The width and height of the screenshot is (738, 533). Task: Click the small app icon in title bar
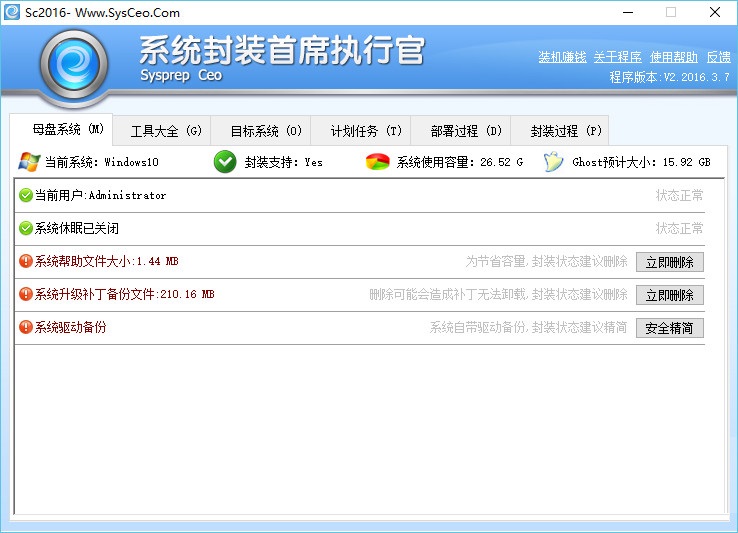(x=12, y=12)
